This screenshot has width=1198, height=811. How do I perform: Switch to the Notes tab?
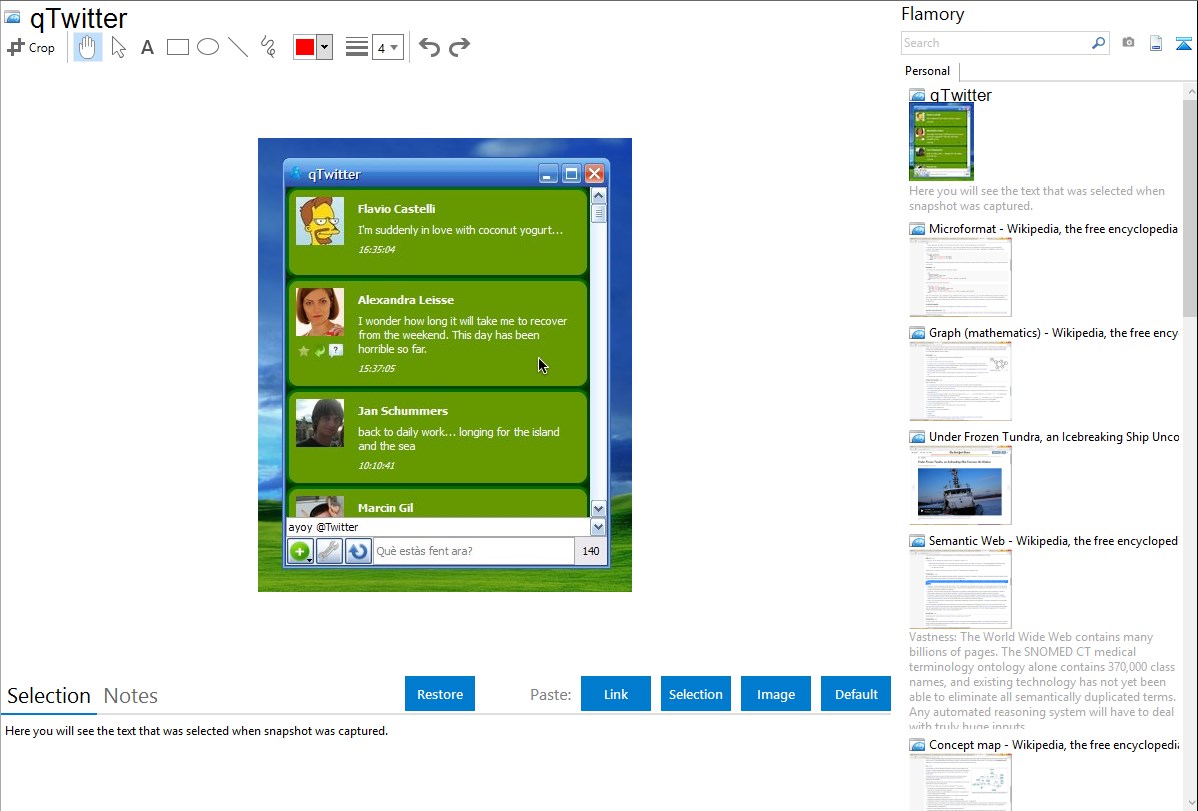(x=130, y=696)
